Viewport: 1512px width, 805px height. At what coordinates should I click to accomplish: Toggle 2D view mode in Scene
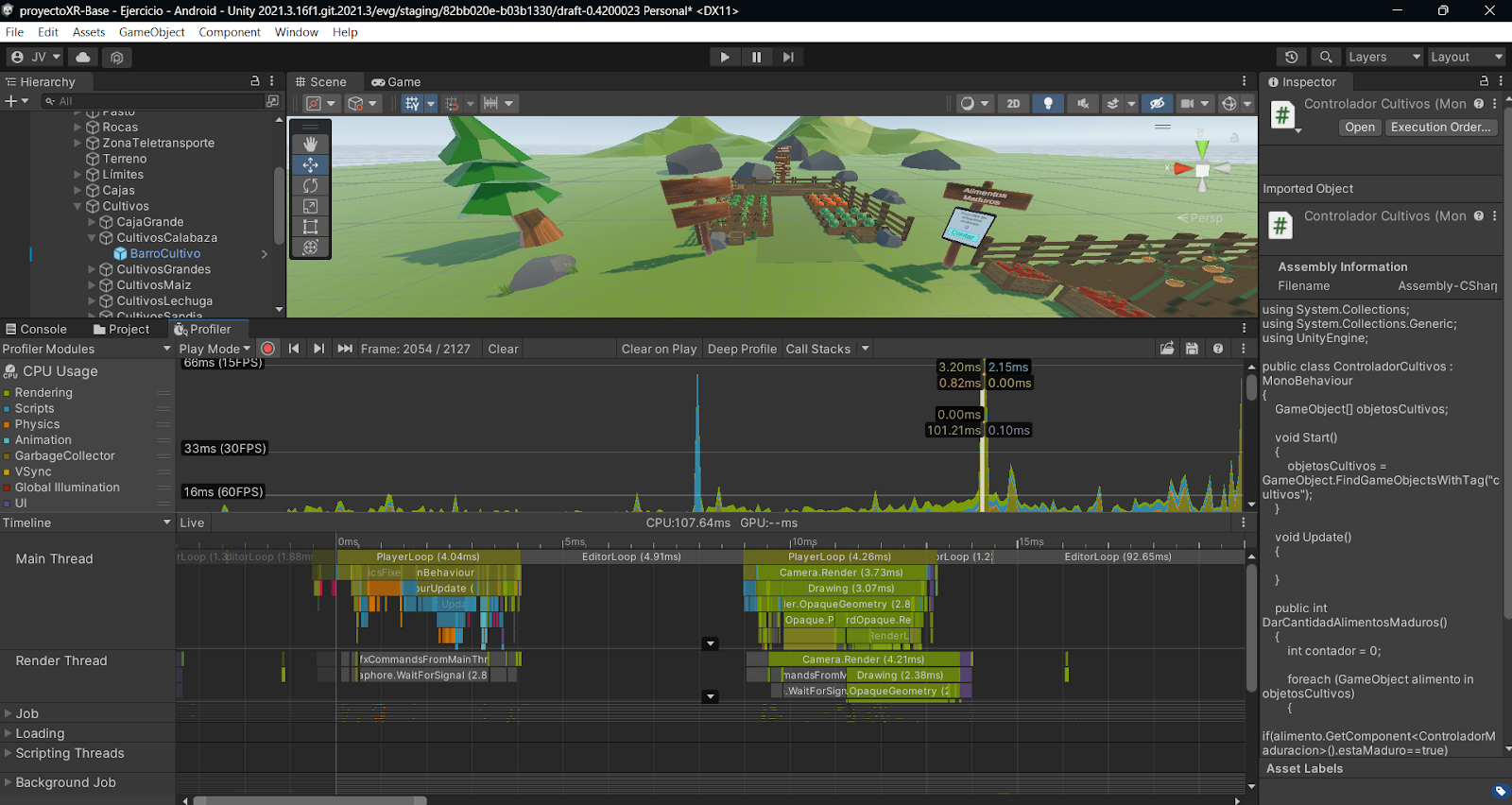pos(1013,104)
